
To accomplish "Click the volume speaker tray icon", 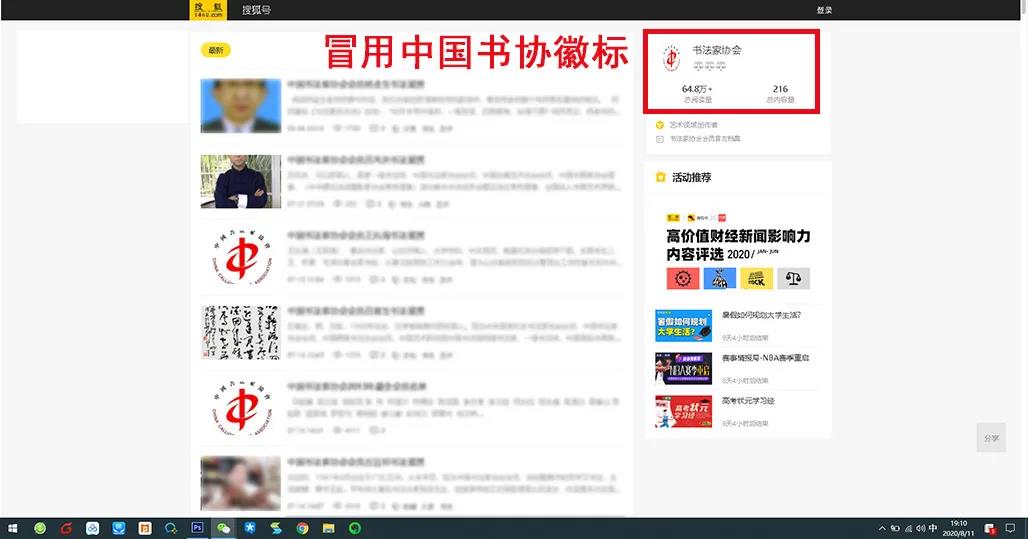I will click(x=920, y=529).
